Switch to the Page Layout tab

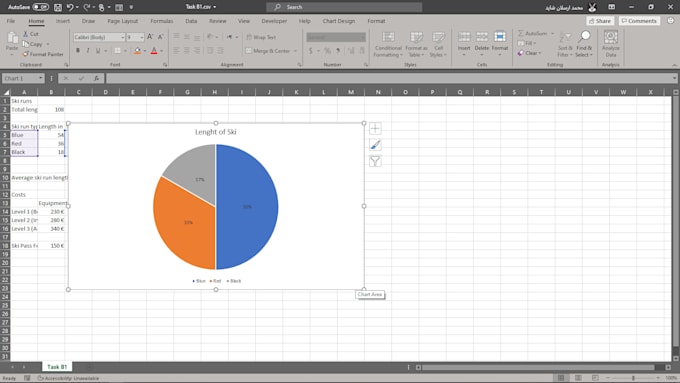(122, 21)
